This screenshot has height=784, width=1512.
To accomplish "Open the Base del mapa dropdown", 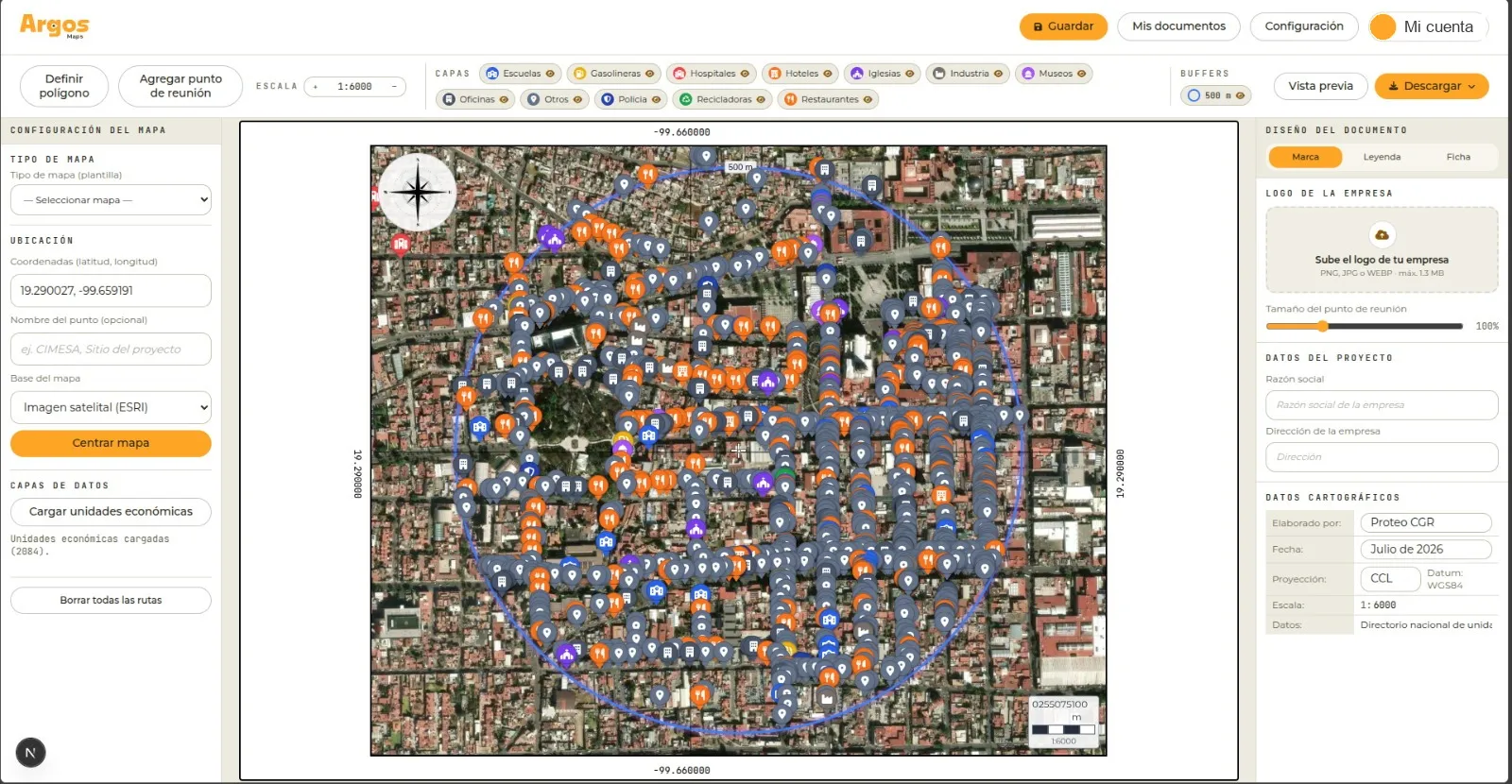I will 111,407.
